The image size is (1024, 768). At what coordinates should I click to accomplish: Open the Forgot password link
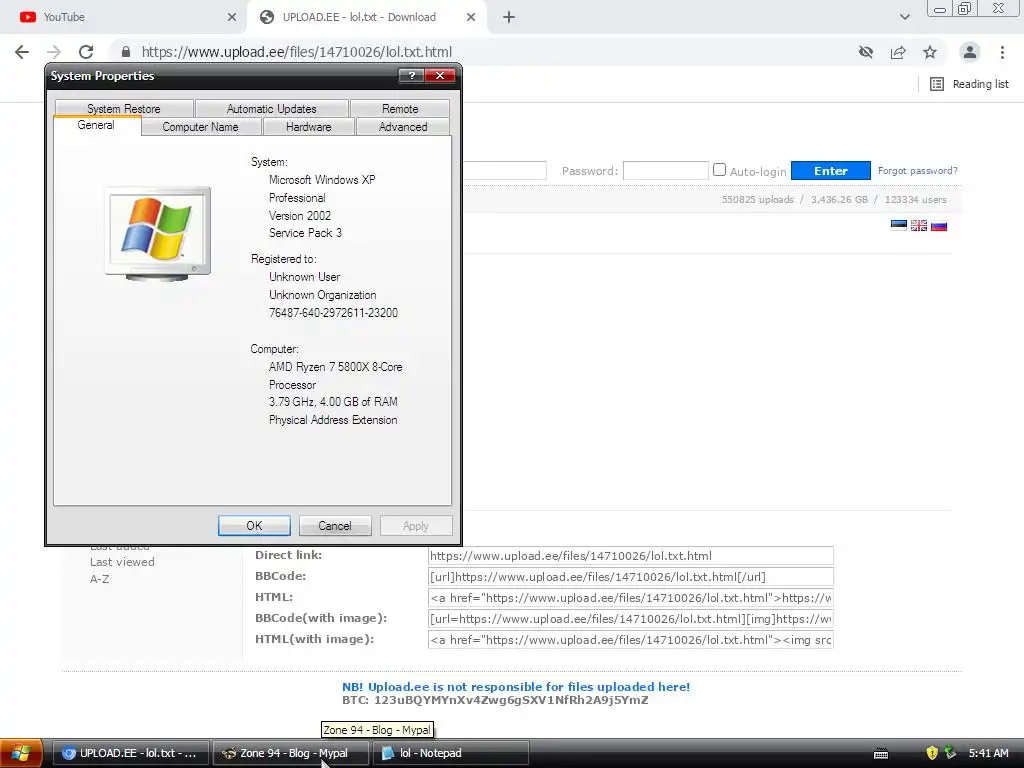tap(918, 170)
